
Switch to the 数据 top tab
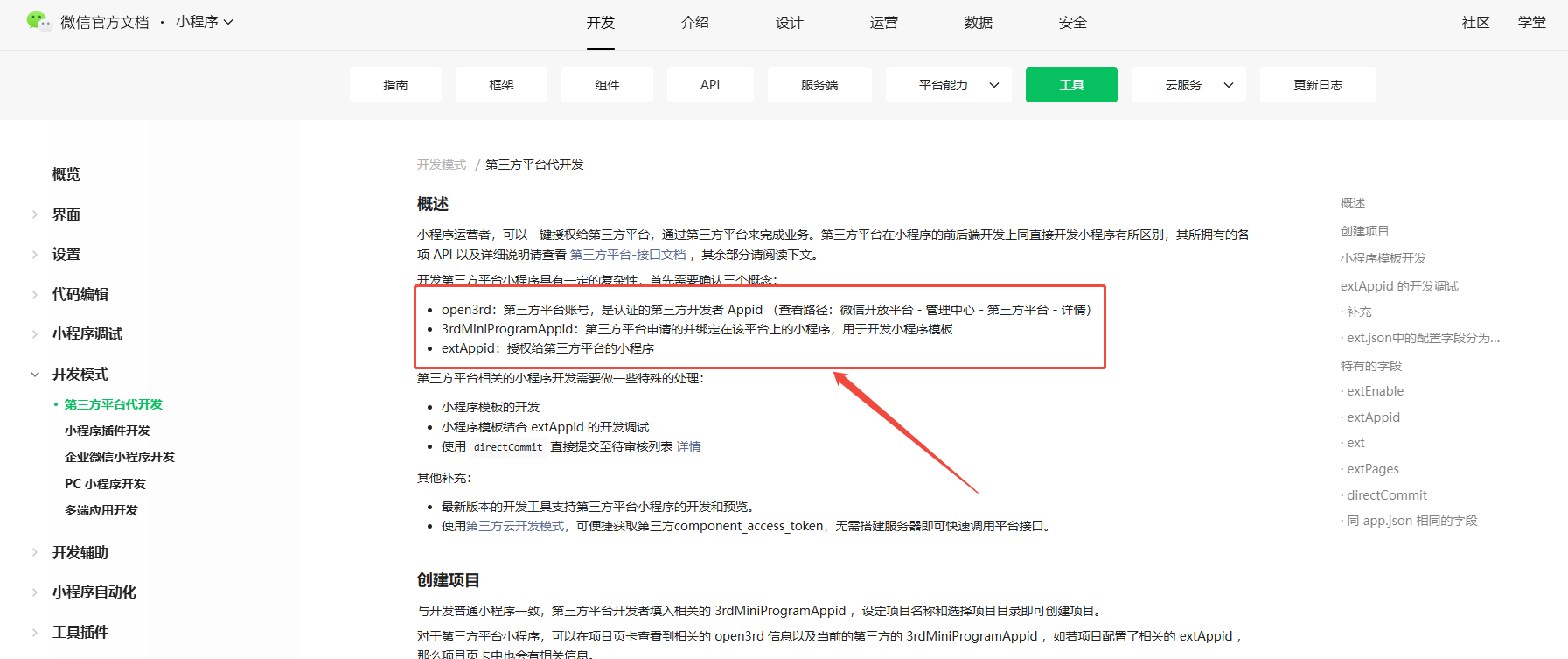(x=979, y=23)
